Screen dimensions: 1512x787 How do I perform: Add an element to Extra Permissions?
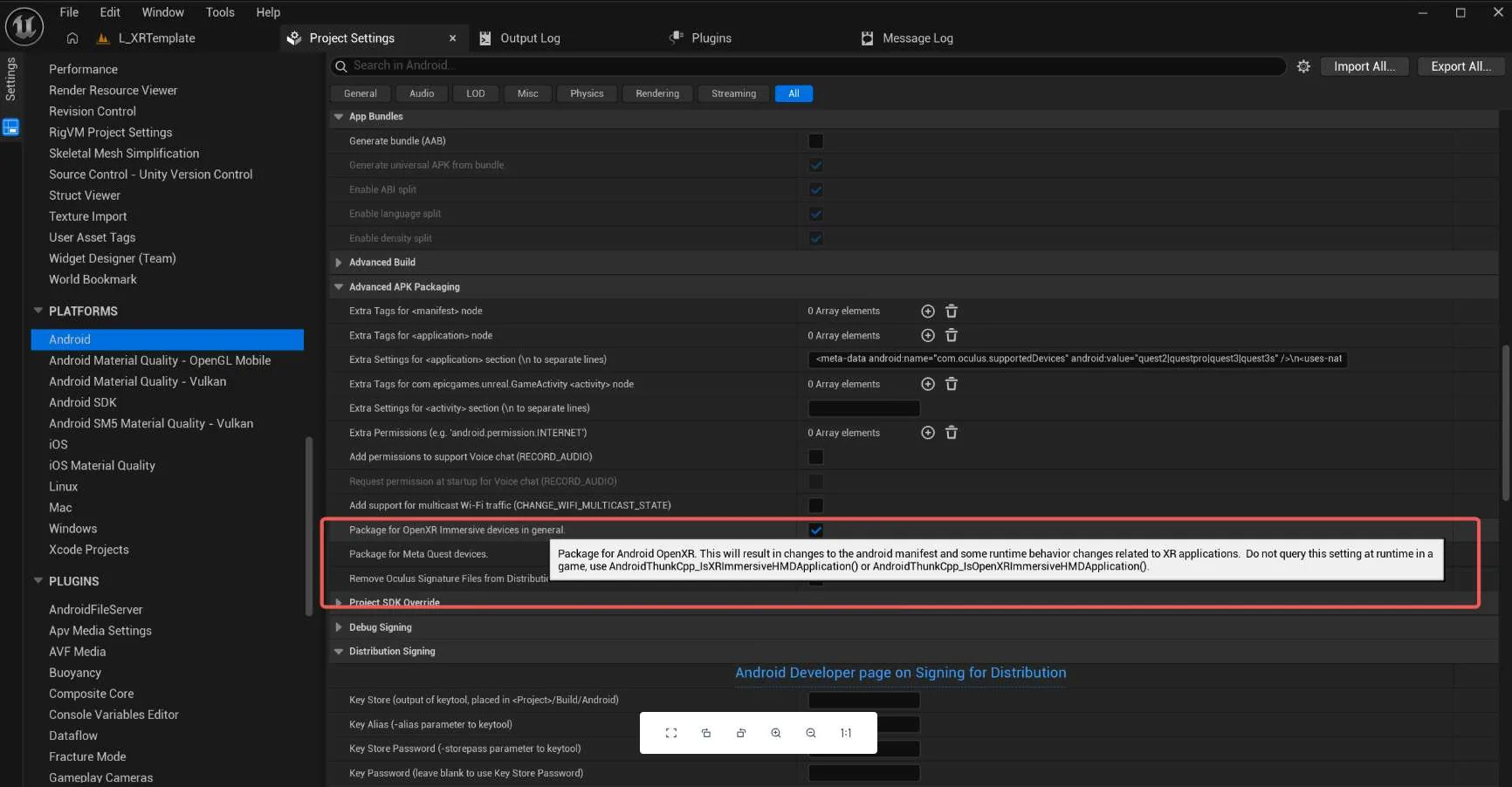click(x=928, y=433)
